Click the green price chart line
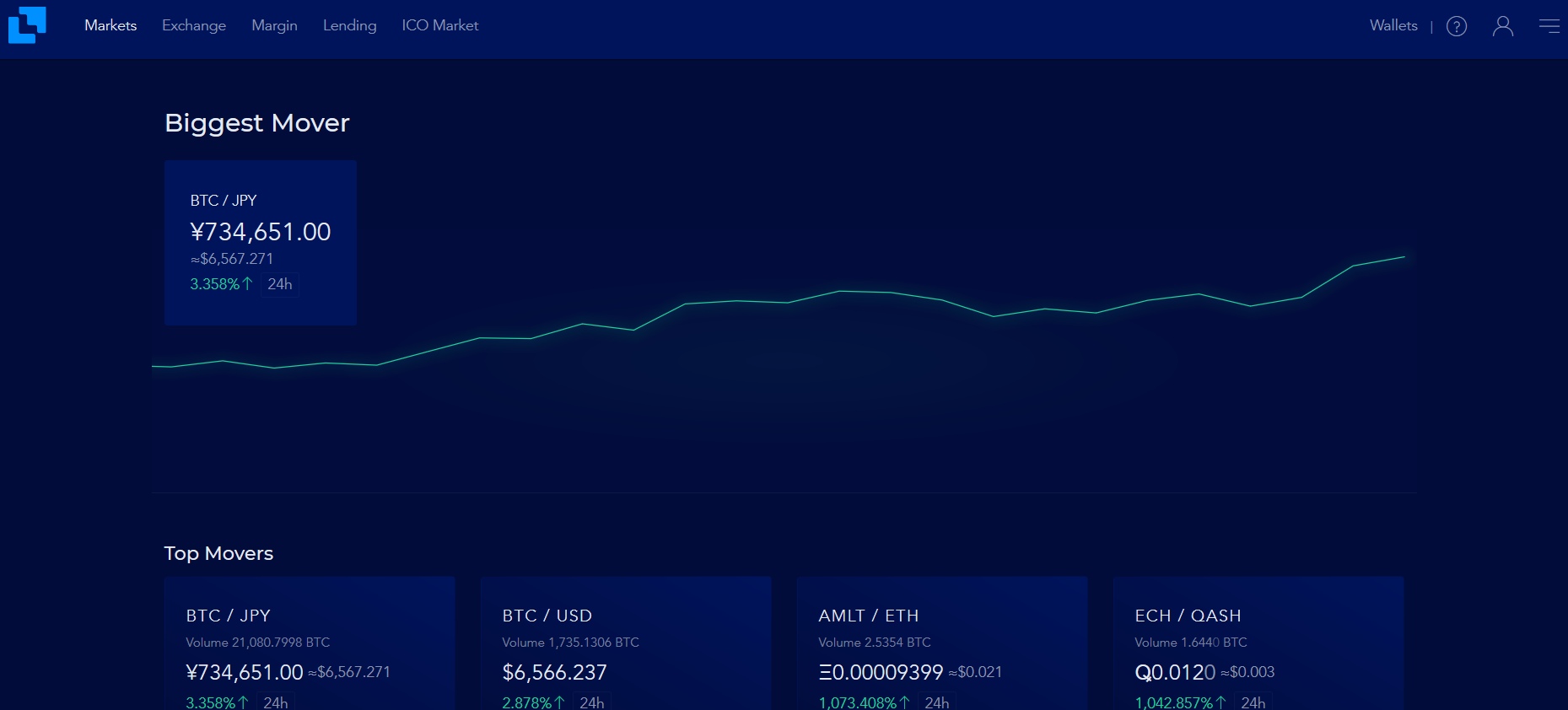The image size is (1568, 710). tap(788, 302)
